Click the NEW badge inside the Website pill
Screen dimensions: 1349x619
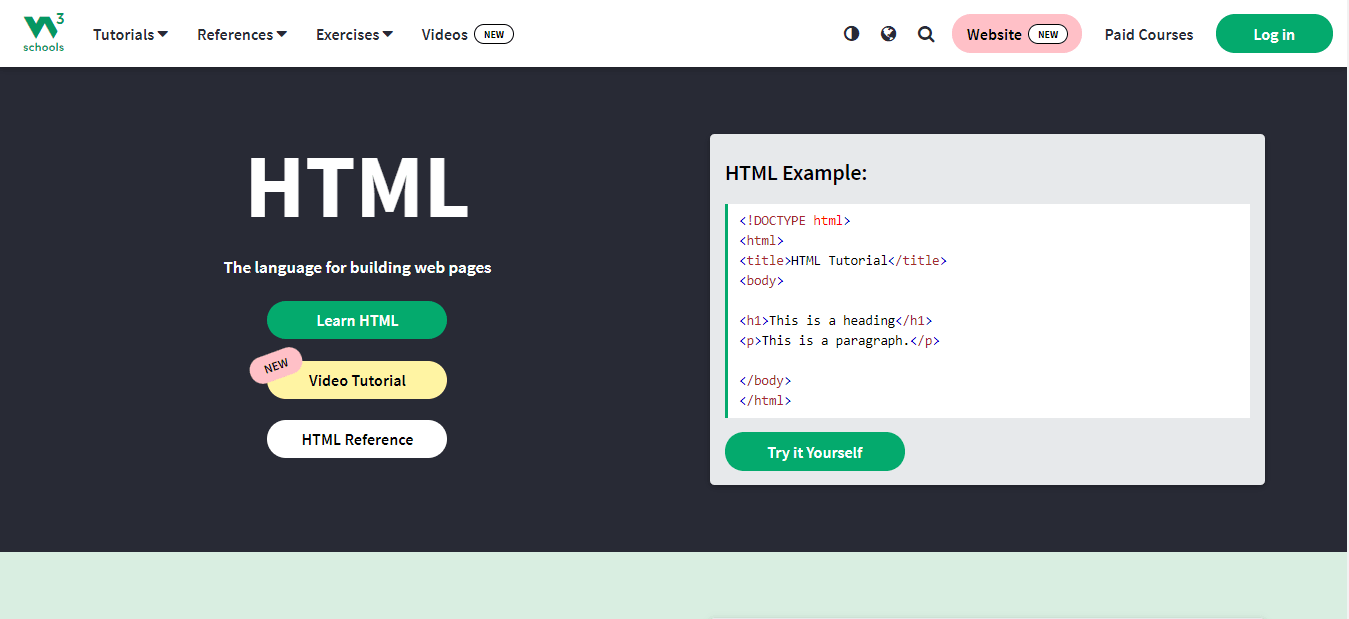tap(1048, 33)
